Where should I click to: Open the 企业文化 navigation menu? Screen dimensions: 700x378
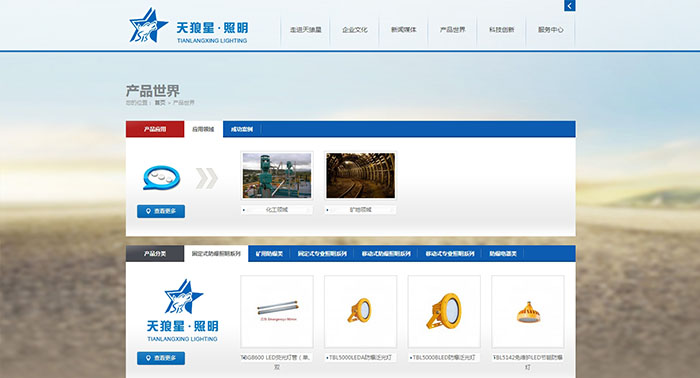[355, 30]
